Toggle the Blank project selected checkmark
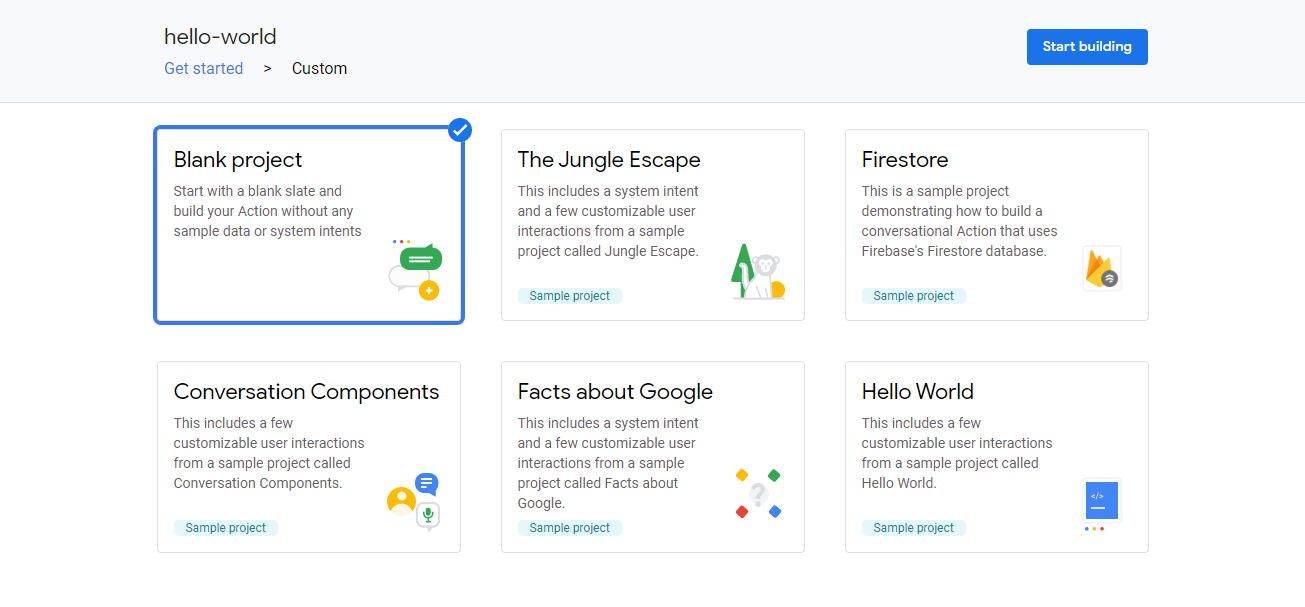 click(x=460, y=130)
